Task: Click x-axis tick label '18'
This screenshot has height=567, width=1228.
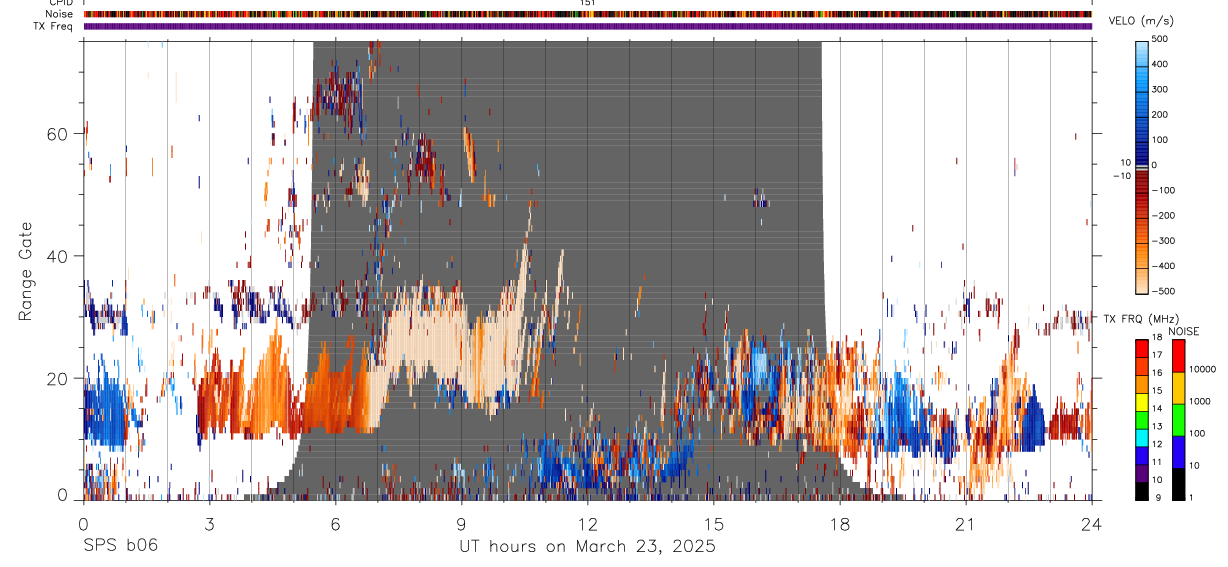Action: tap(839, 524)
